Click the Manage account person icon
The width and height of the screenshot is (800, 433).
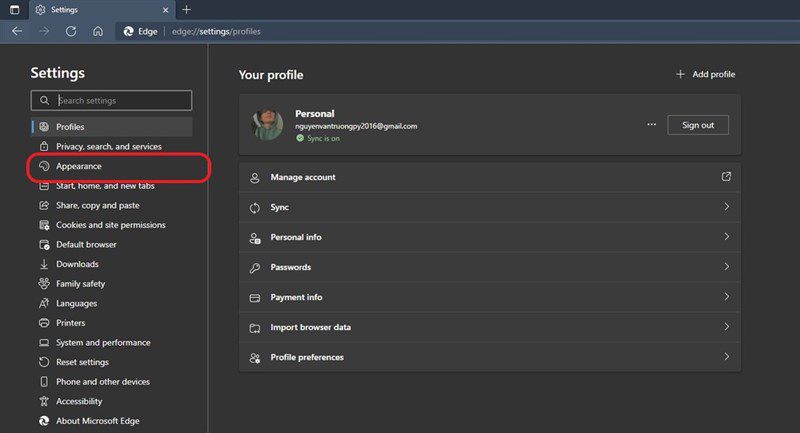coord(255,178)
